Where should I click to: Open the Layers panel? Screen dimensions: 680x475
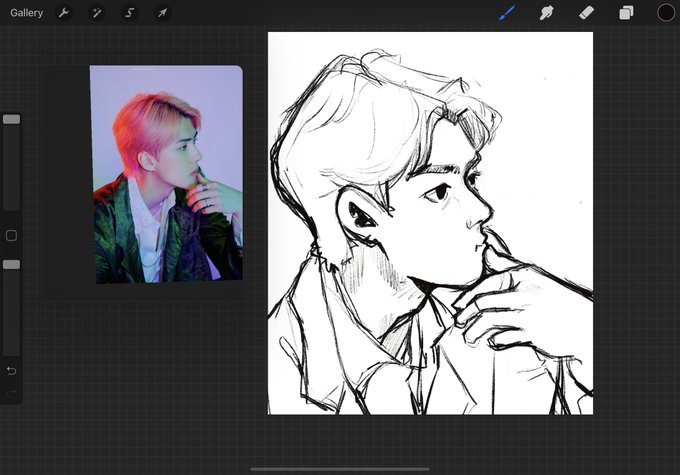click(626, 13)
